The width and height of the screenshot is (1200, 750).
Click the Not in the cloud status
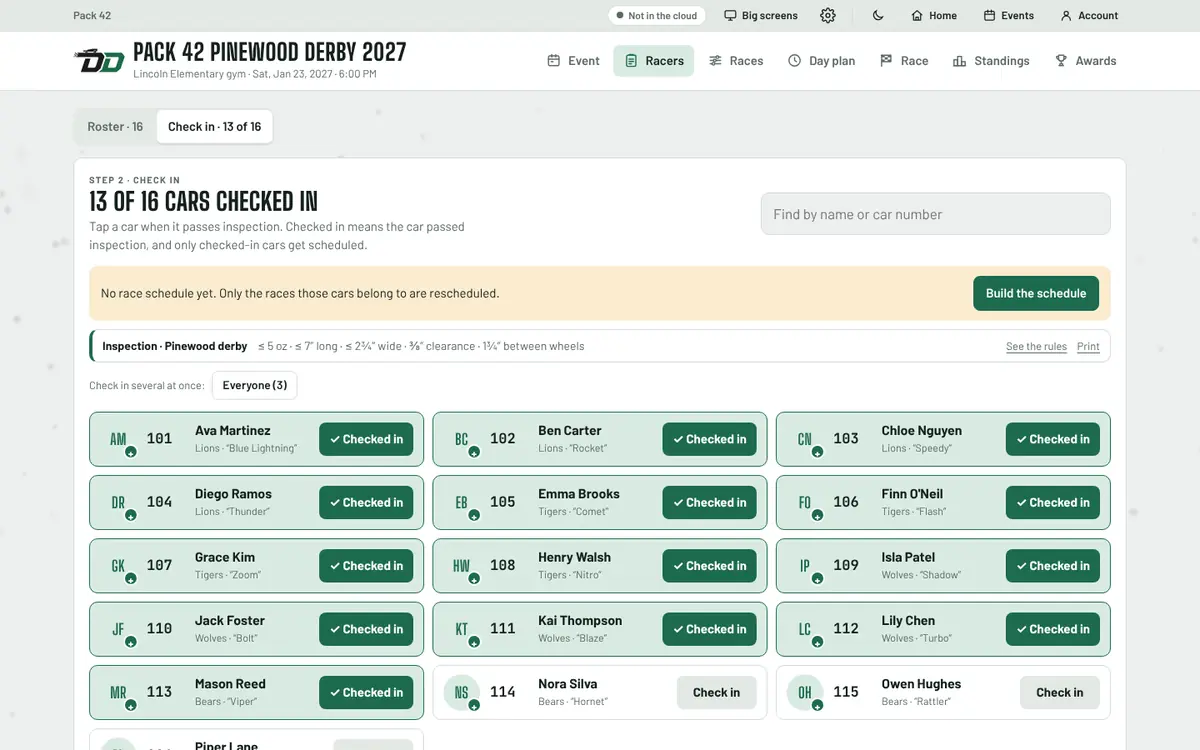click(x=656, y=16)
